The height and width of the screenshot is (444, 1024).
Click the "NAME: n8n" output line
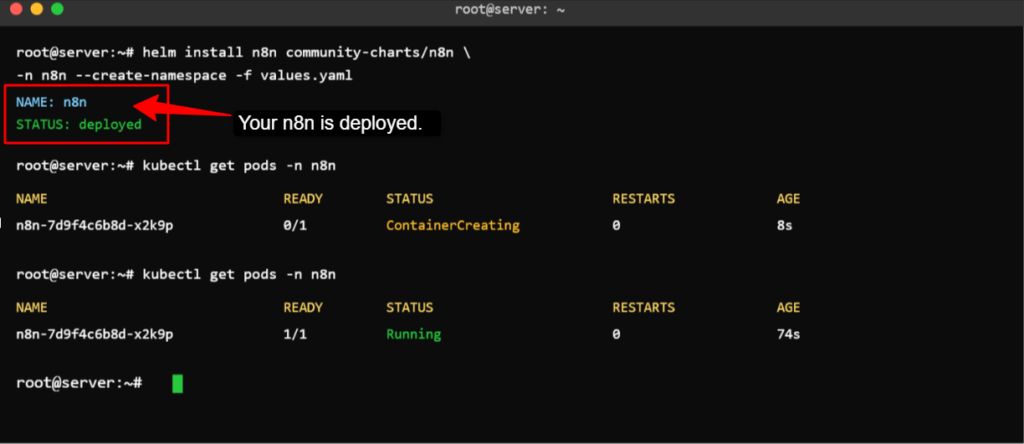point(52,102)
